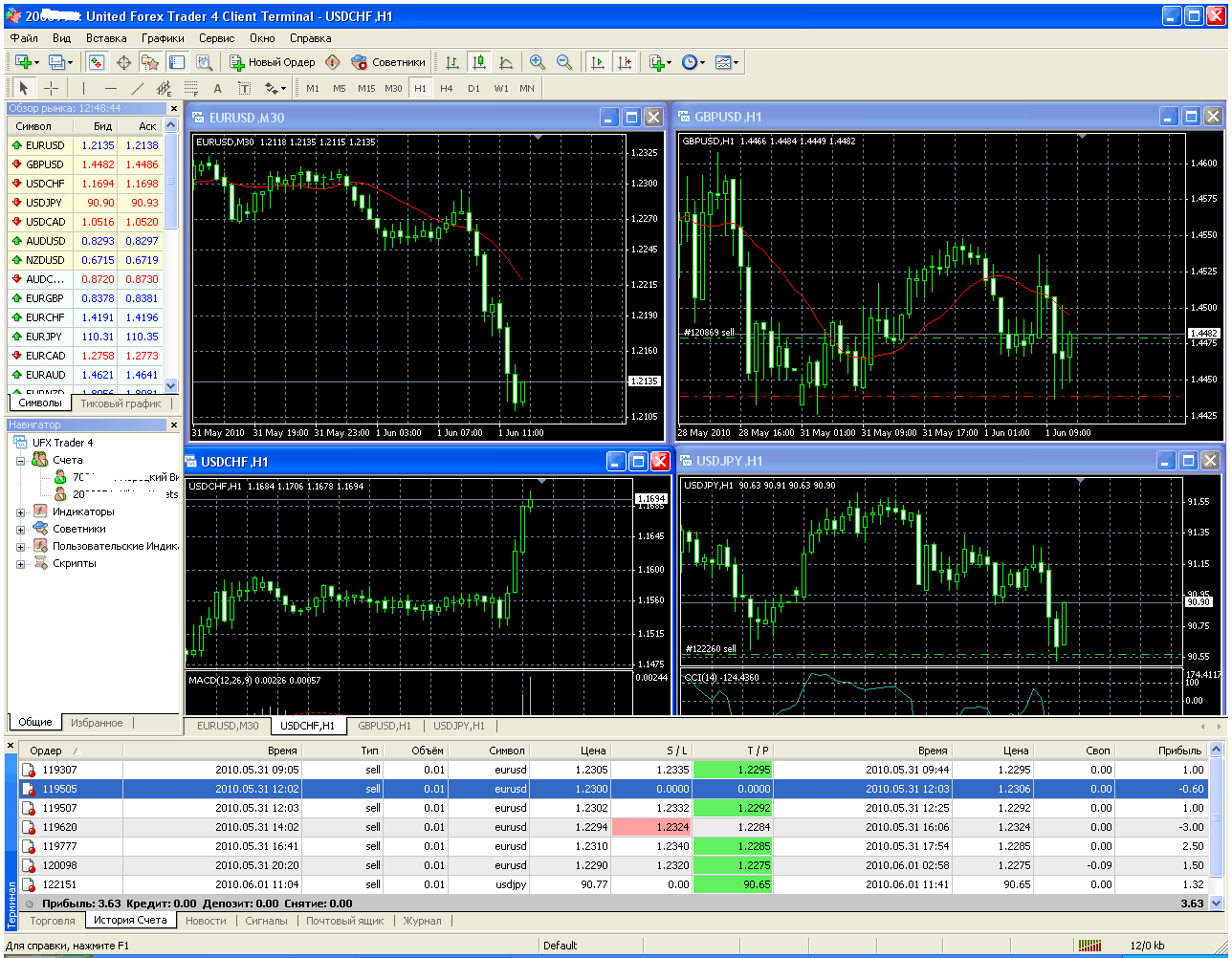This screenshot has width=1232, height=958.
Task: Open the Журнал terminal tab
Action: point(422,921)
